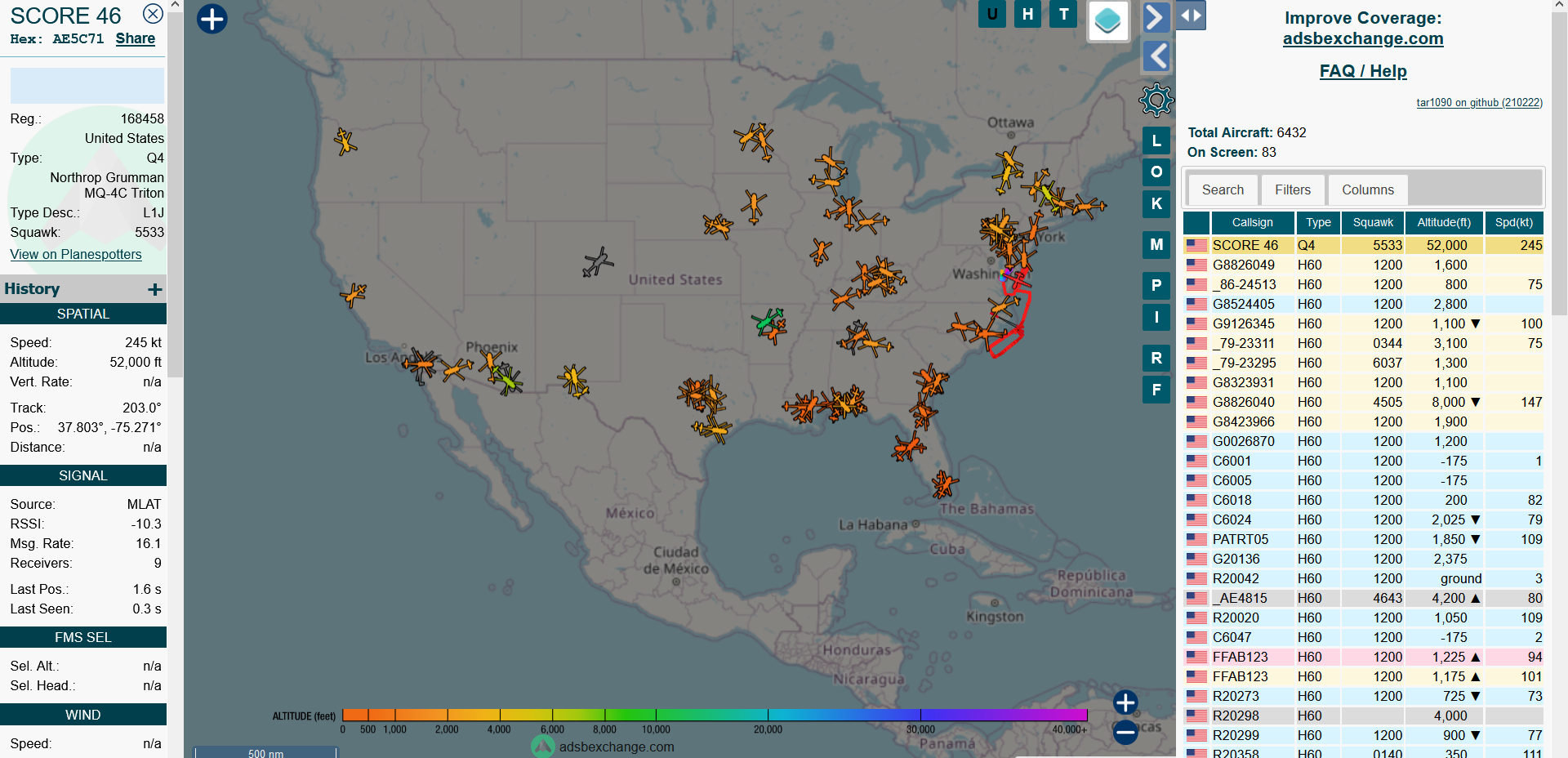The image size is (1568, 758).
Task: Click the black aircraft icon over Colorado
Action: pyautogui.click(x=598, y=262)
